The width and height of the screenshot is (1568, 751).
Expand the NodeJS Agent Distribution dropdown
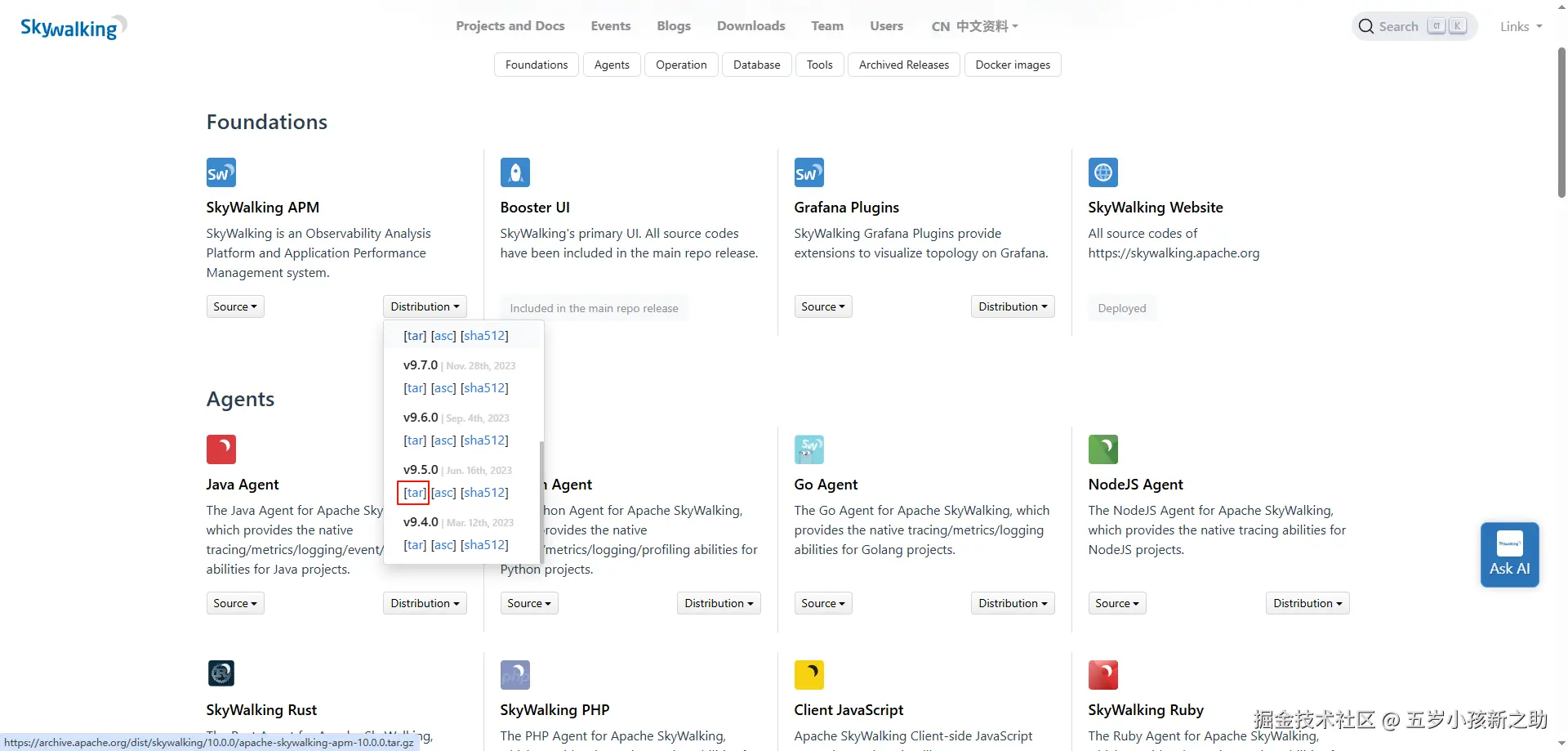coord(1307,603)
